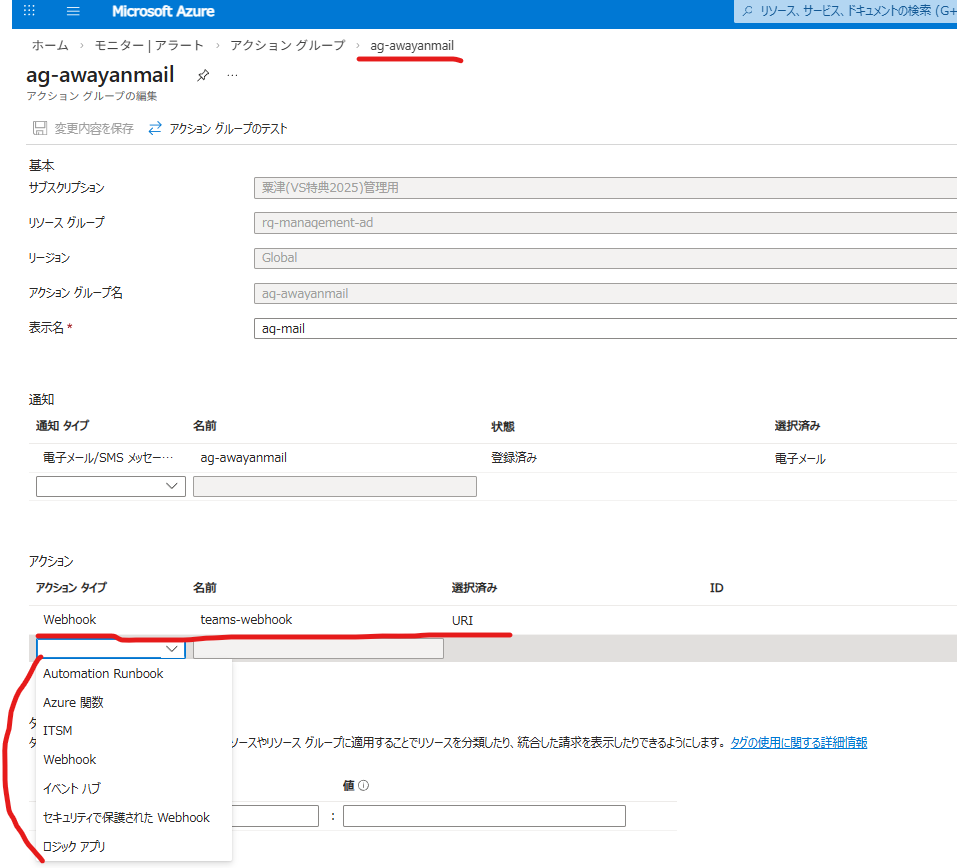957x868 pixels.
Task: Click 通知 タイプ column header
Action: pyautogui.click(x=62, y=425)
